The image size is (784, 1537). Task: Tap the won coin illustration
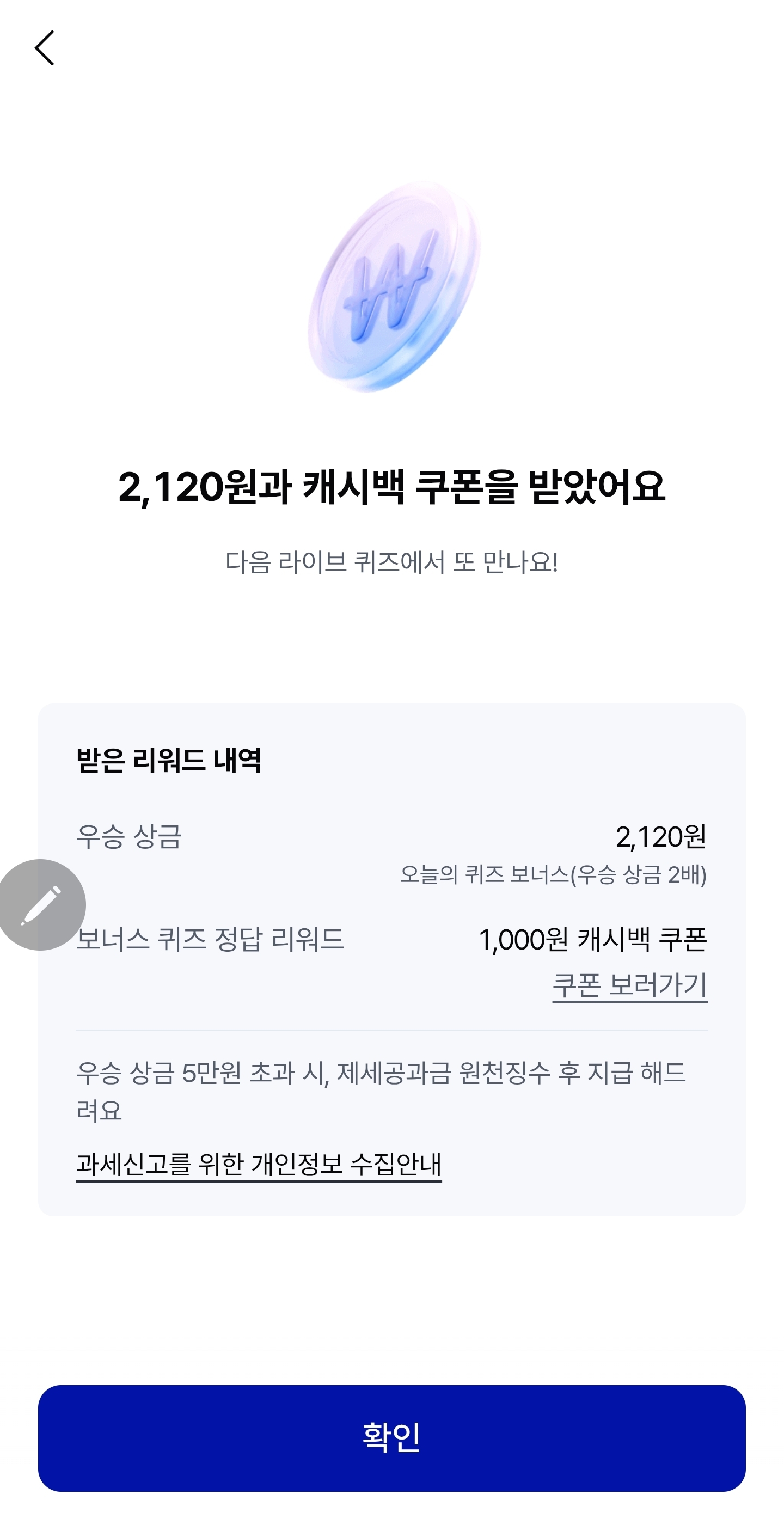click(394, 286)
